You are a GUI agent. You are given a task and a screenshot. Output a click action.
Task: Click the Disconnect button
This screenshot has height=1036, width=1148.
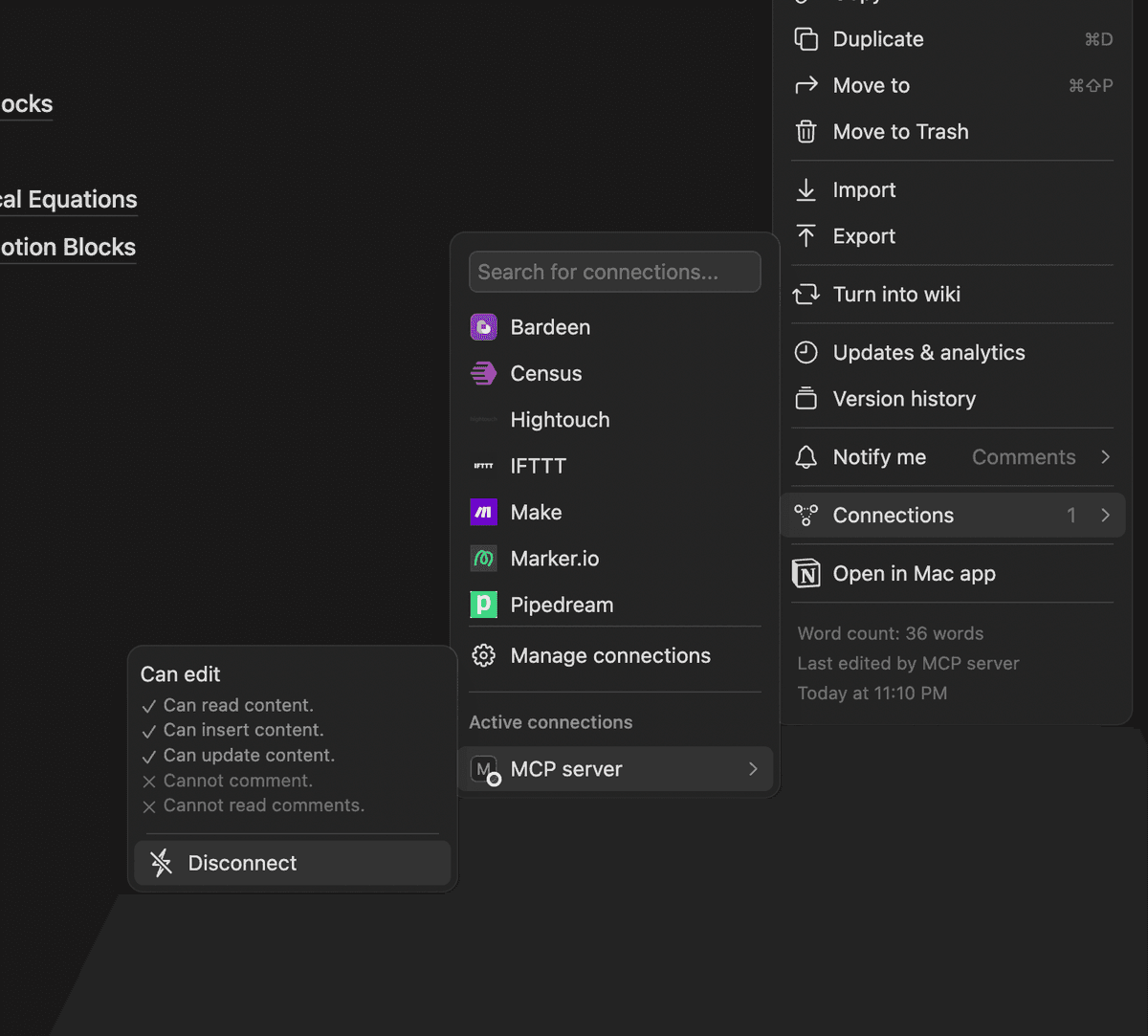pyautogui.click(x=293, y=863)
